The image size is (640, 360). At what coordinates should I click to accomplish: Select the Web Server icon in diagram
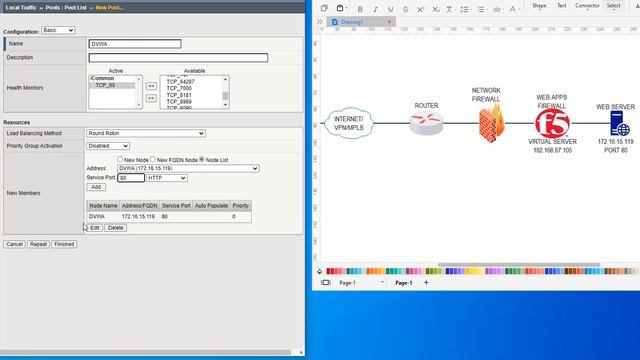click(619, 123)
